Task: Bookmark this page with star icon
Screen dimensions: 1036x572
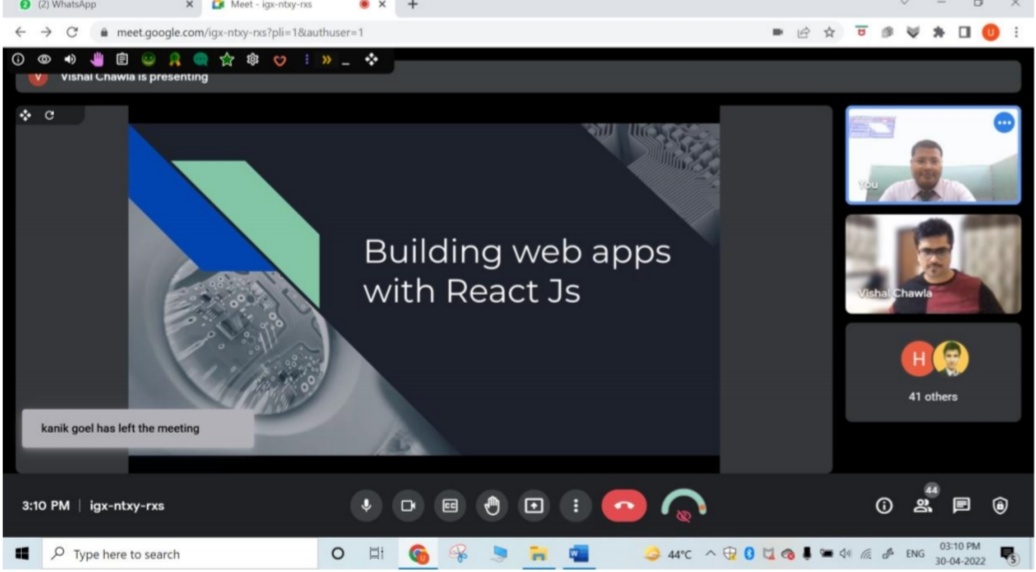Action: tap(829, 32)
